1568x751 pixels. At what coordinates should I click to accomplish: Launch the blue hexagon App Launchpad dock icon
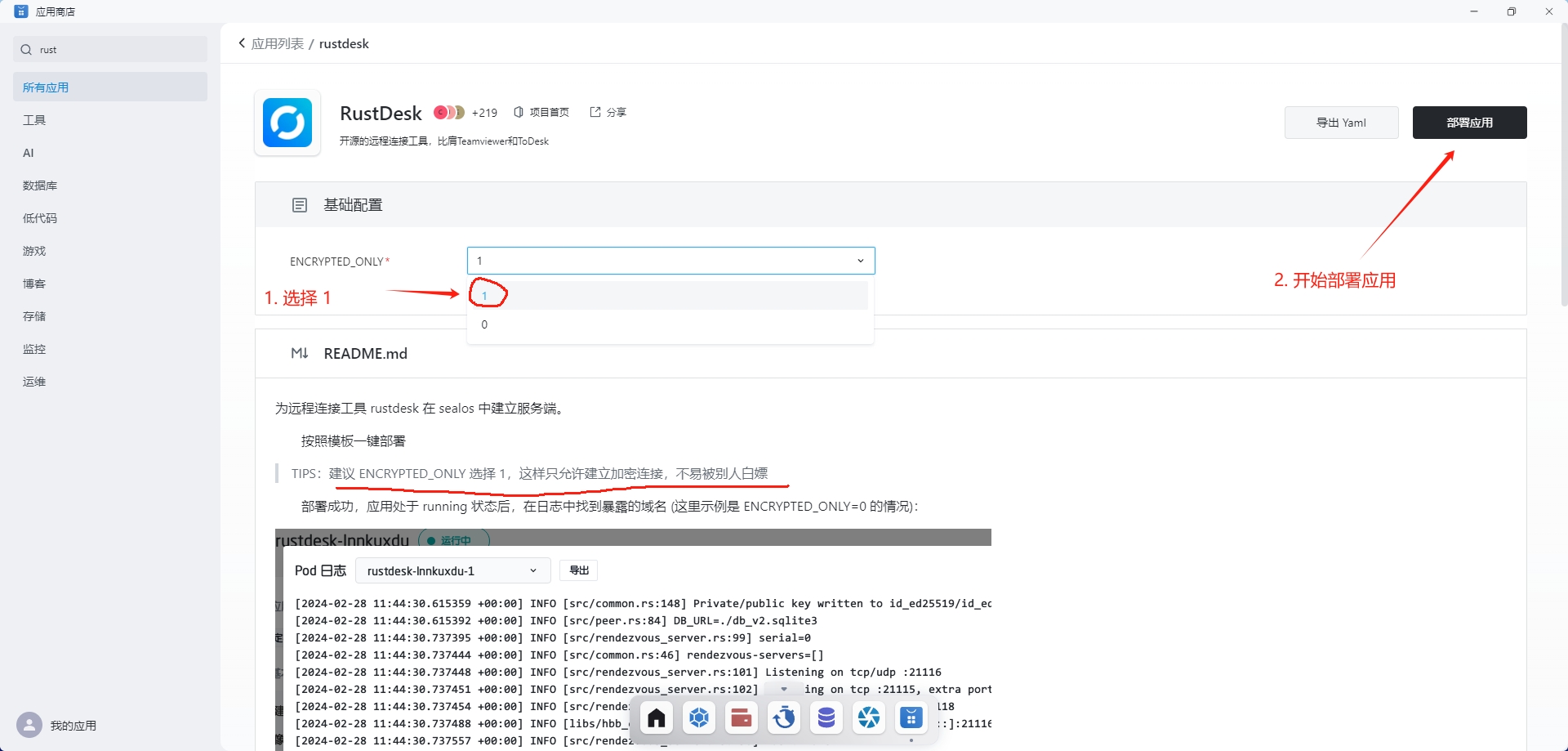pos(699,718)
